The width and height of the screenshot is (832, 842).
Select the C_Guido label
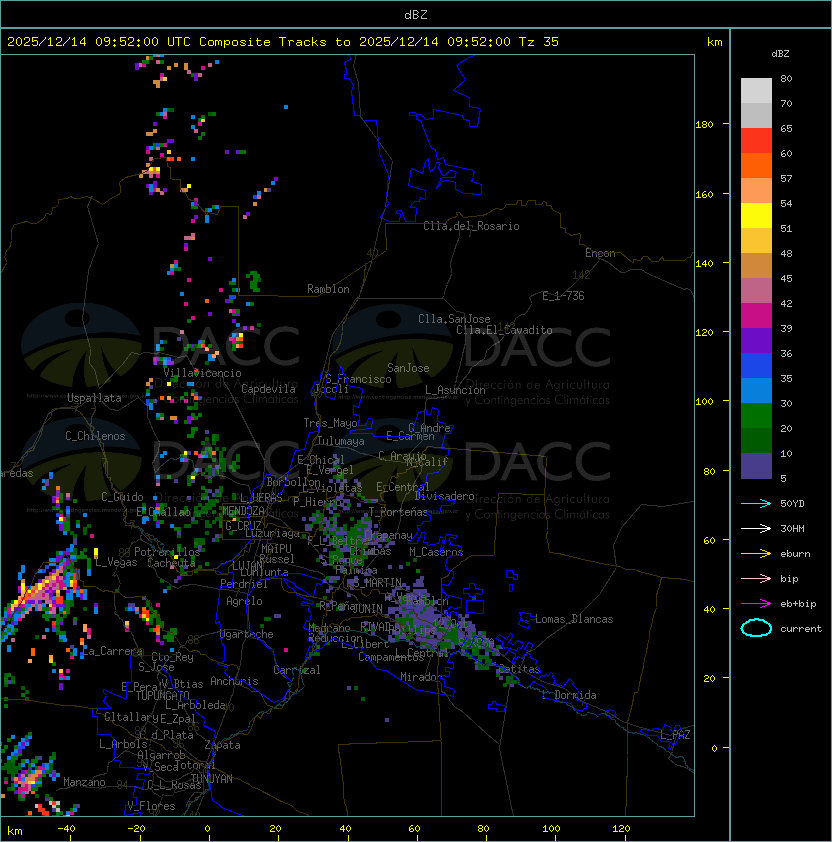pos(122,497)
